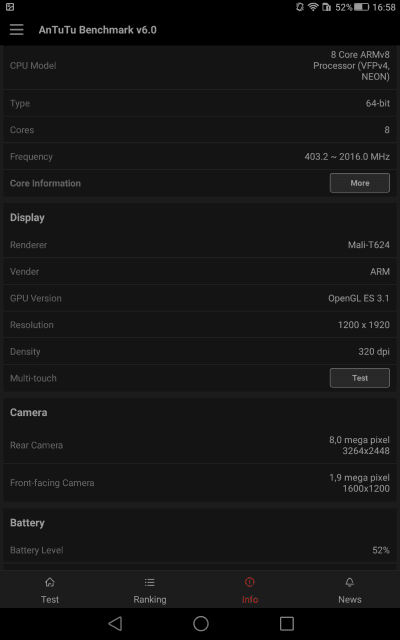Tap the battery indicator in status bar
Viewport: 400px width, 640px height.
click(x=361, y=7)
